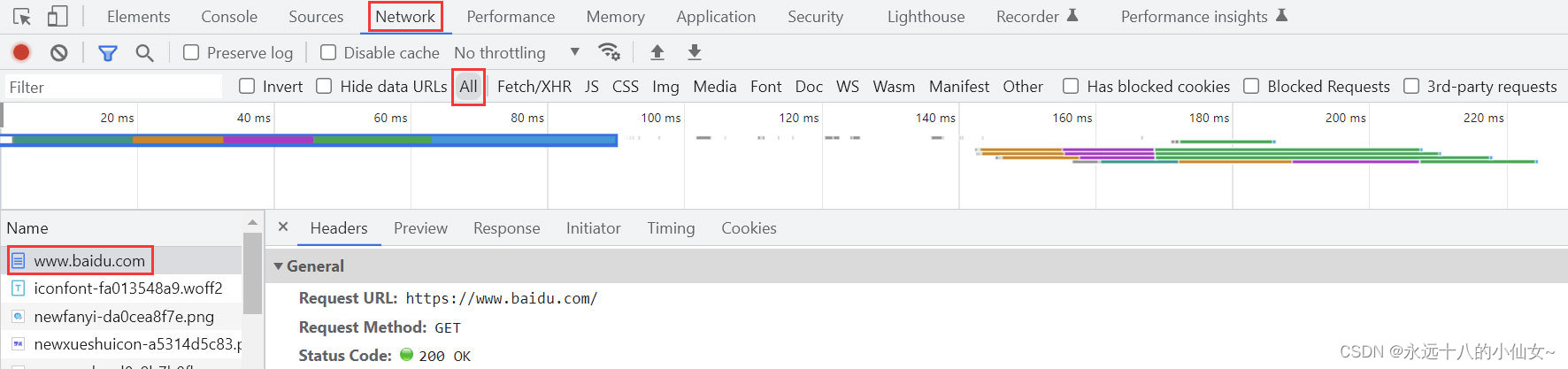Select the Network tab
The height and width of the screenshot is (369, 1568).
(x=405, y=16)
